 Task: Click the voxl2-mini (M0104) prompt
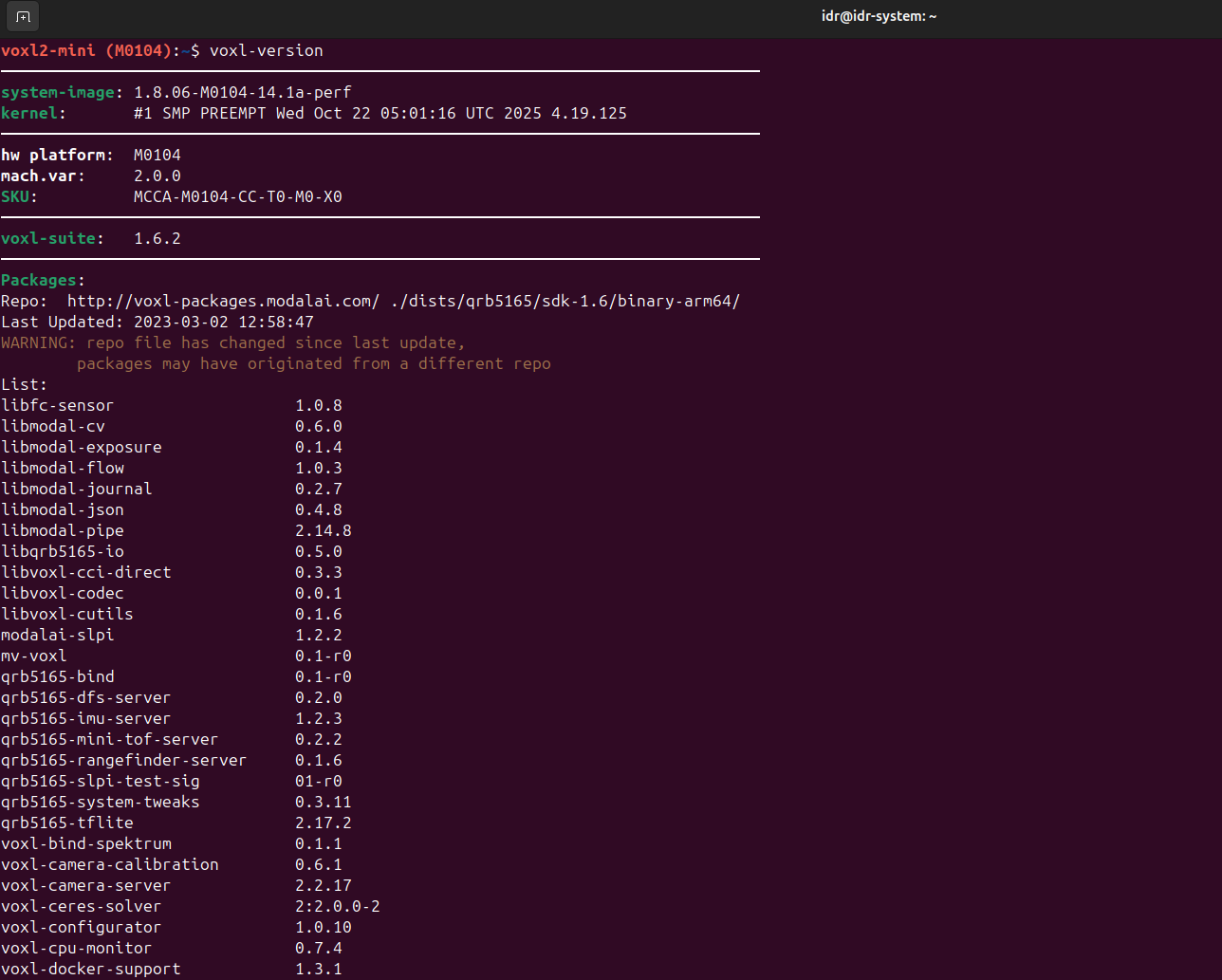click(x=85, y=50)
